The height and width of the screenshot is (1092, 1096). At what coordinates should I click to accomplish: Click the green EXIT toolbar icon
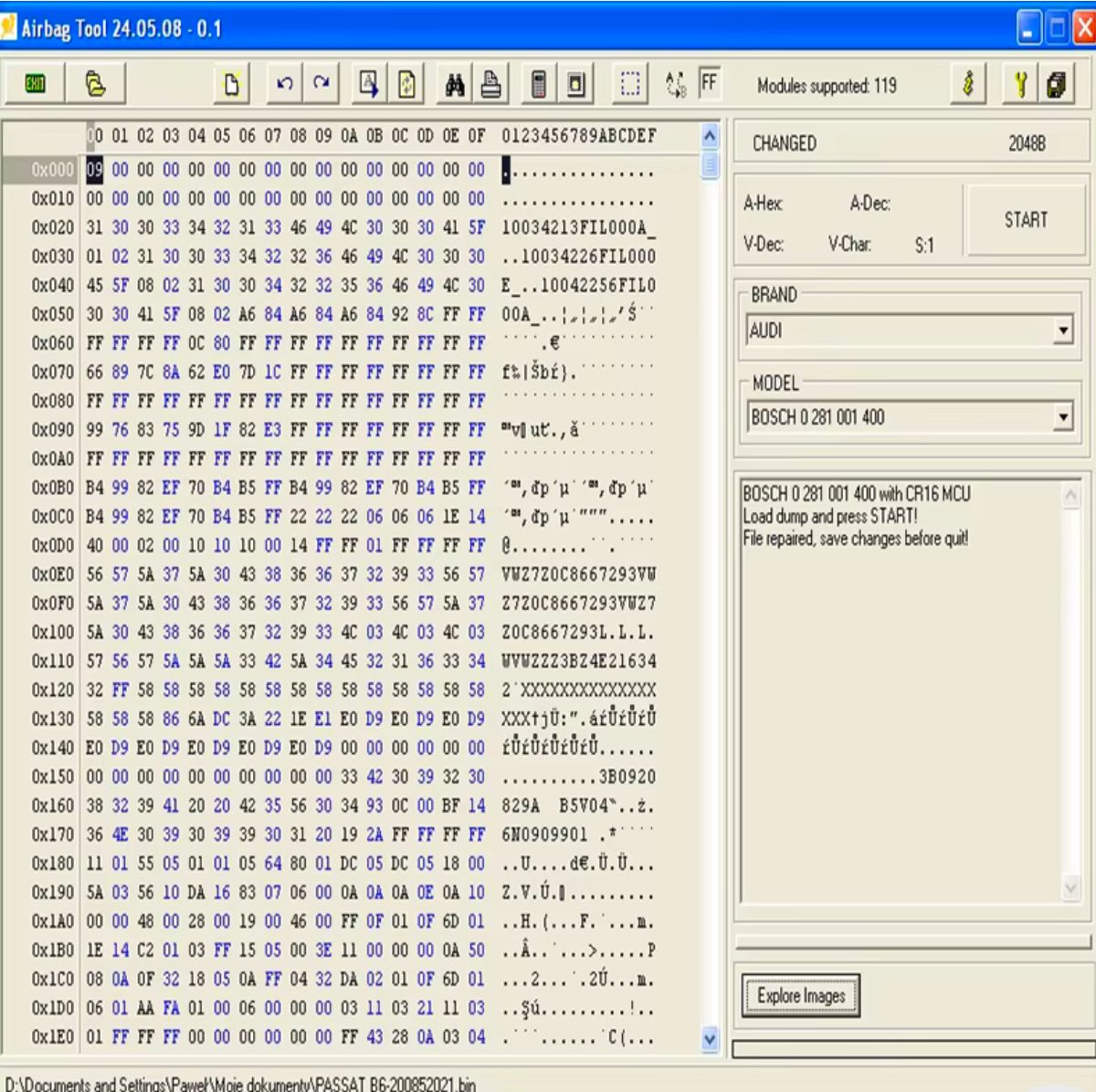click(x=36, y=85)
